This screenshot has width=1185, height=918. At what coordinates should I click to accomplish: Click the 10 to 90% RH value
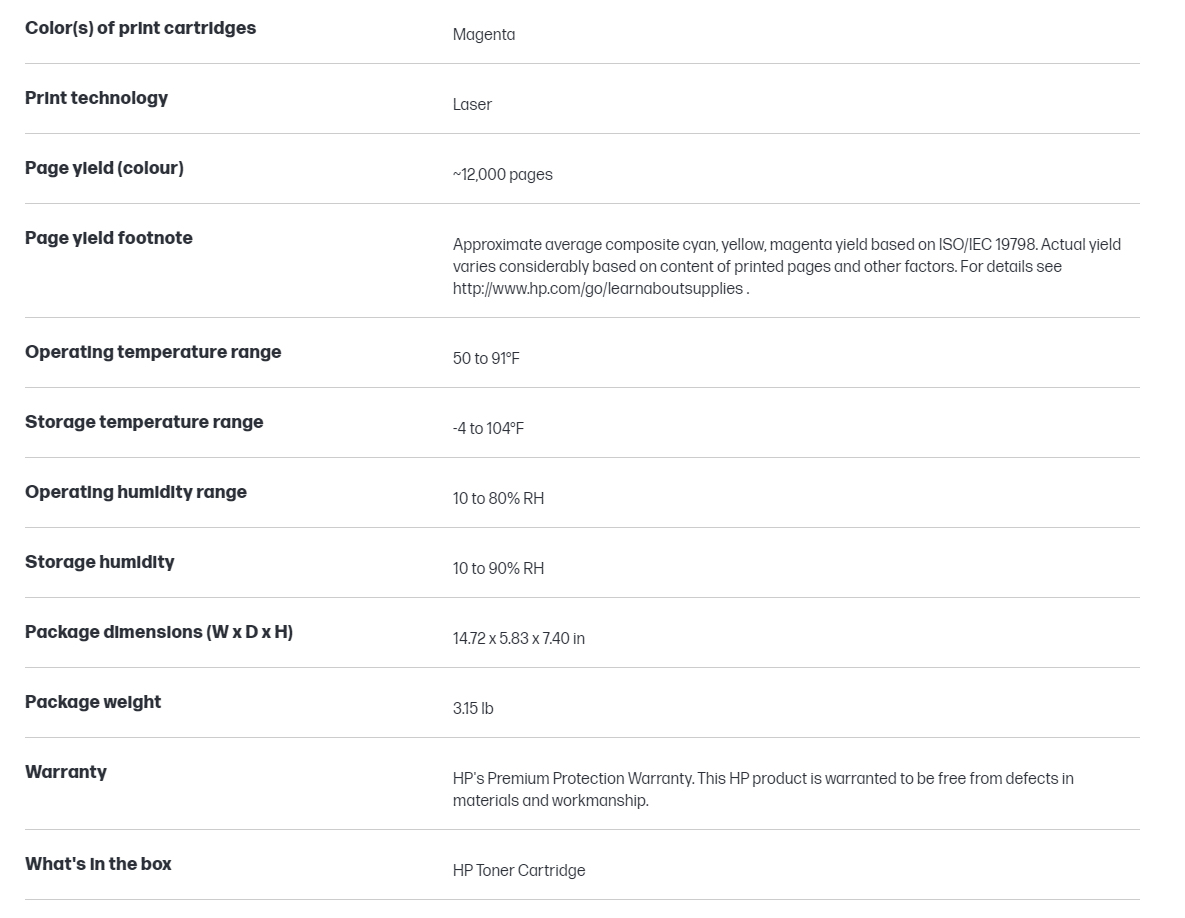(x=498, y=568)
